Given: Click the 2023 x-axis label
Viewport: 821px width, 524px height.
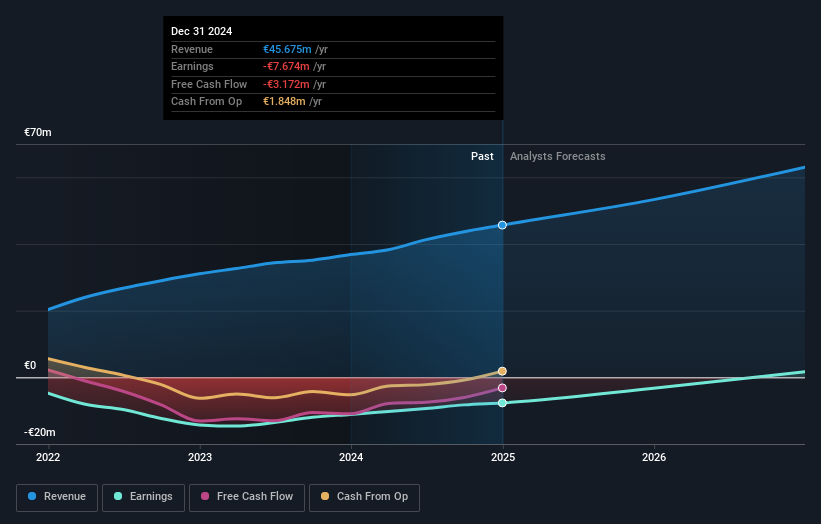Looking at the screenshot, I should coord(200,457).
